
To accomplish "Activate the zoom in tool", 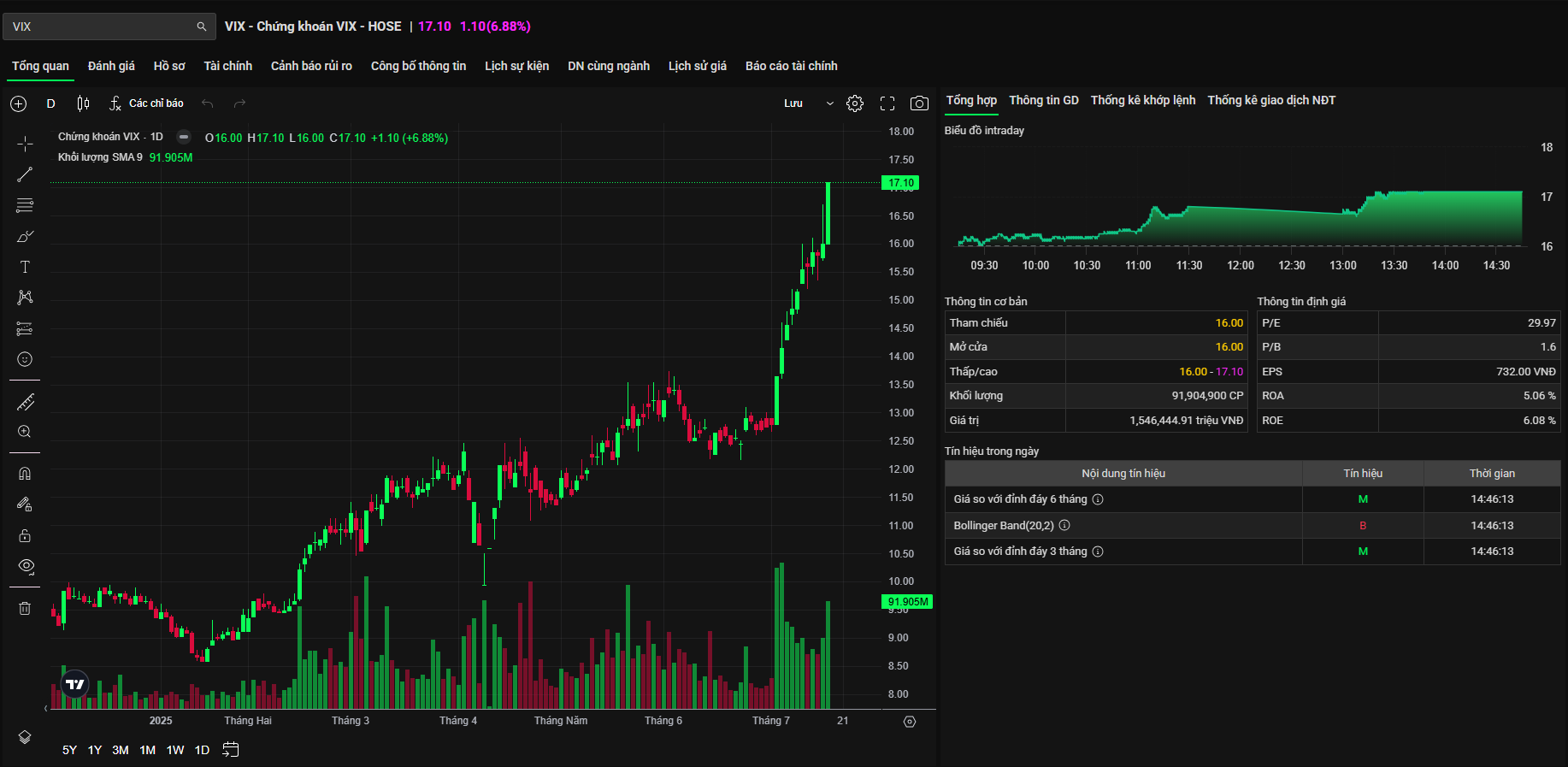I will [x=25, y=432].
